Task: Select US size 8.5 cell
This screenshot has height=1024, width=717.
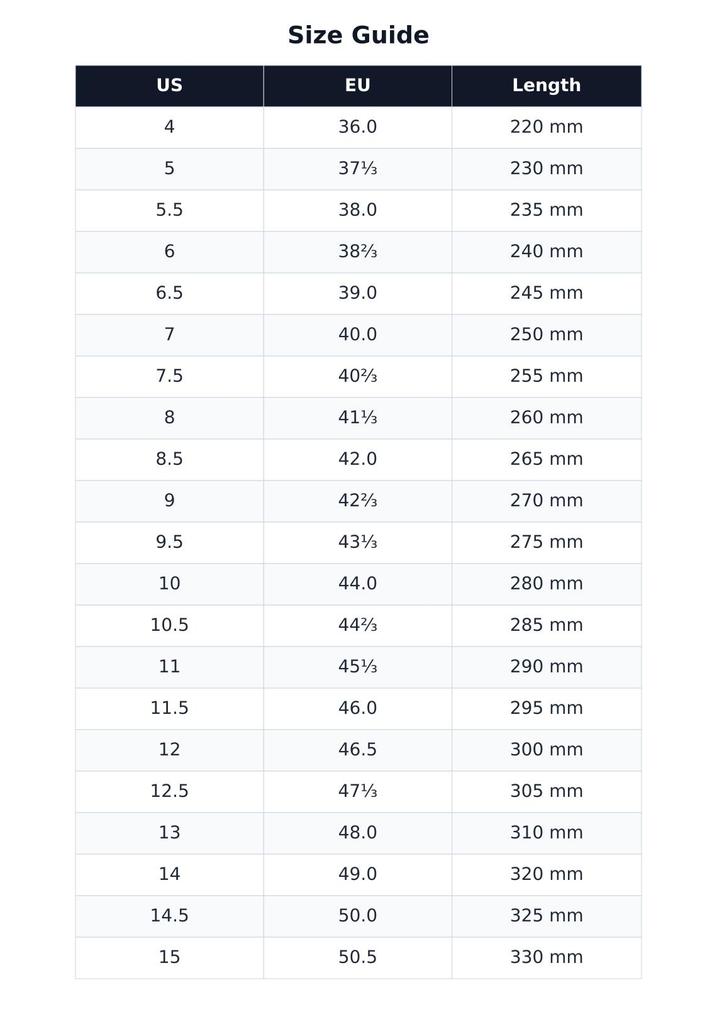Action: pyautogui.click(x=169, y=459)
